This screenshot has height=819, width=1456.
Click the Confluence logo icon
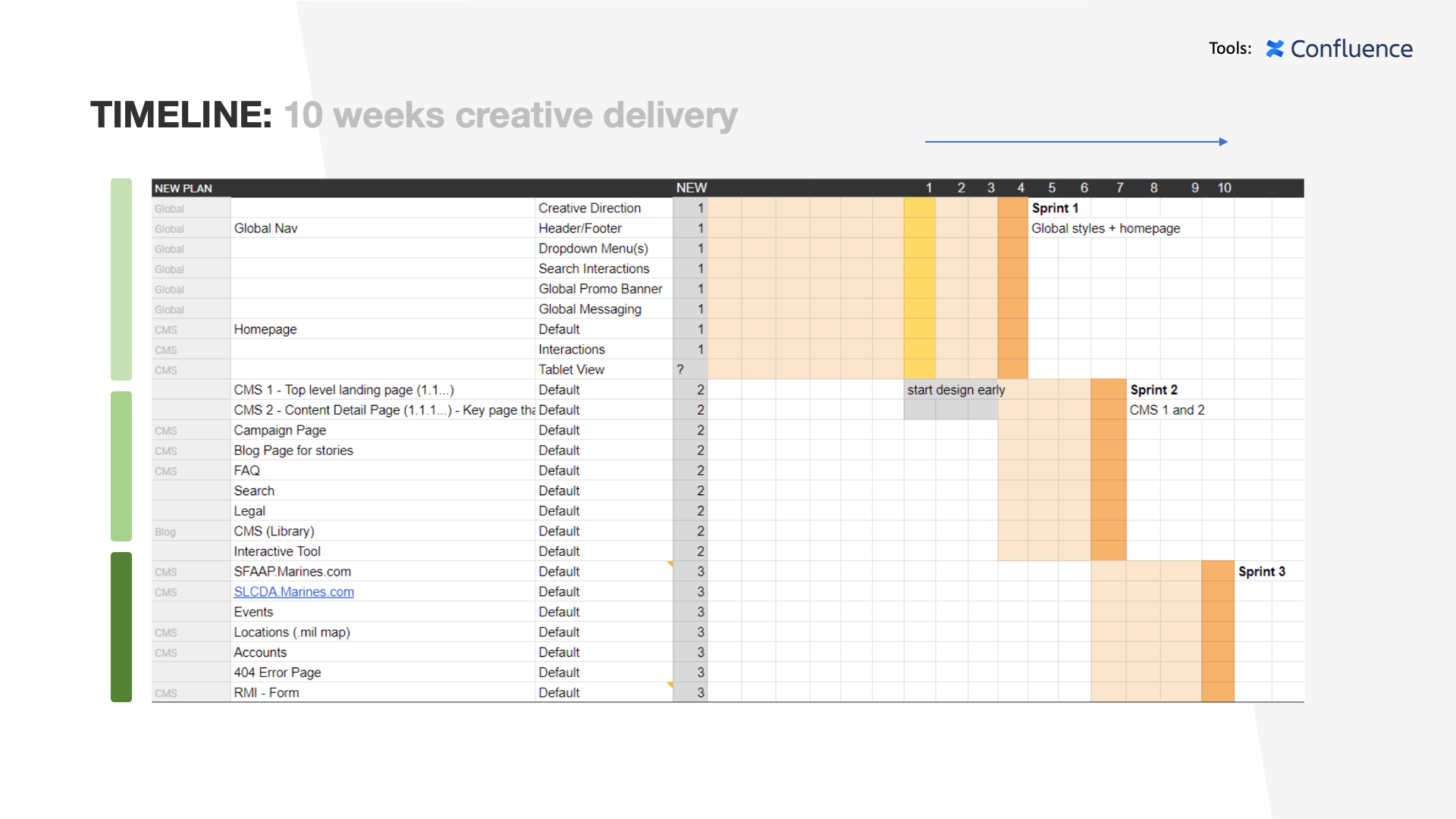tap(1275, 49)
